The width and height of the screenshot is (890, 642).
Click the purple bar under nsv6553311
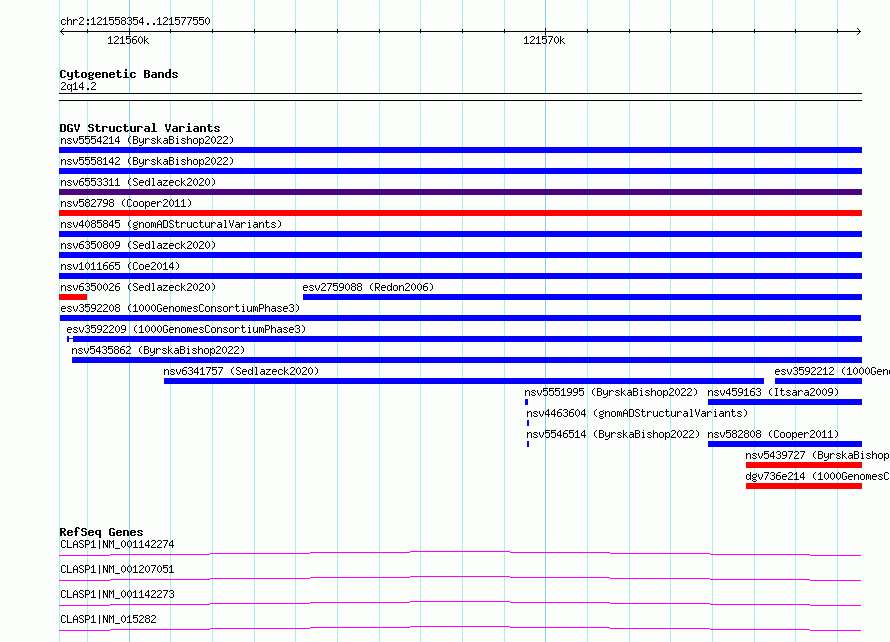(x=460, y=192)
